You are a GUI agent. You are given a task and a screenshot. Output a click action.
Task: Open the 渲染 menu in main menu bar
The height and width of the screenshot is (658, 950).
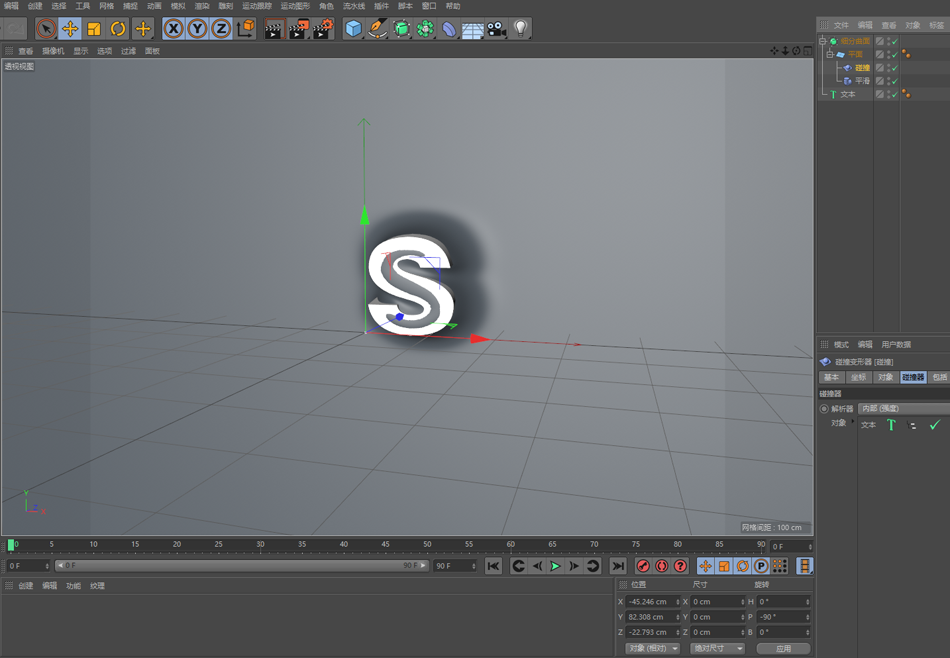[202, 6]
